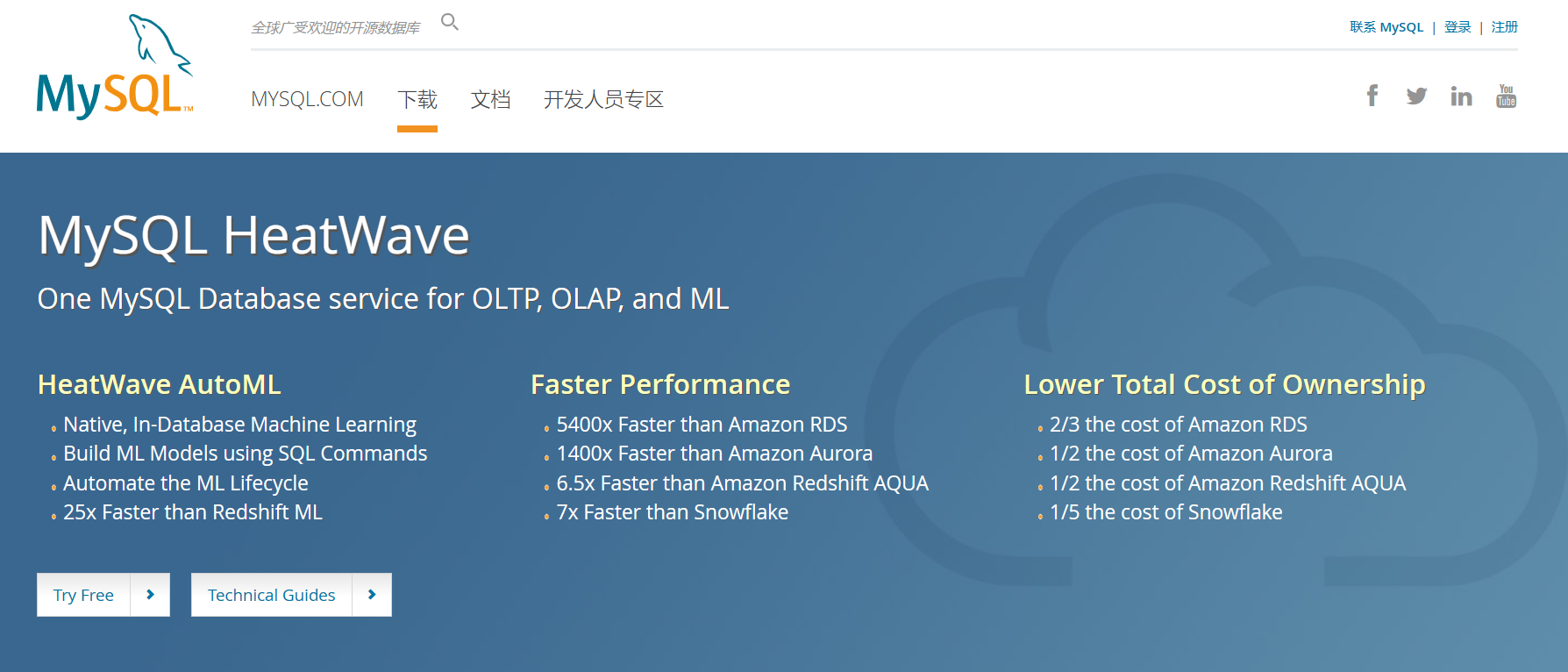
Task: Click the HeatWave AutoML section heading
Action: click(159, 384)
